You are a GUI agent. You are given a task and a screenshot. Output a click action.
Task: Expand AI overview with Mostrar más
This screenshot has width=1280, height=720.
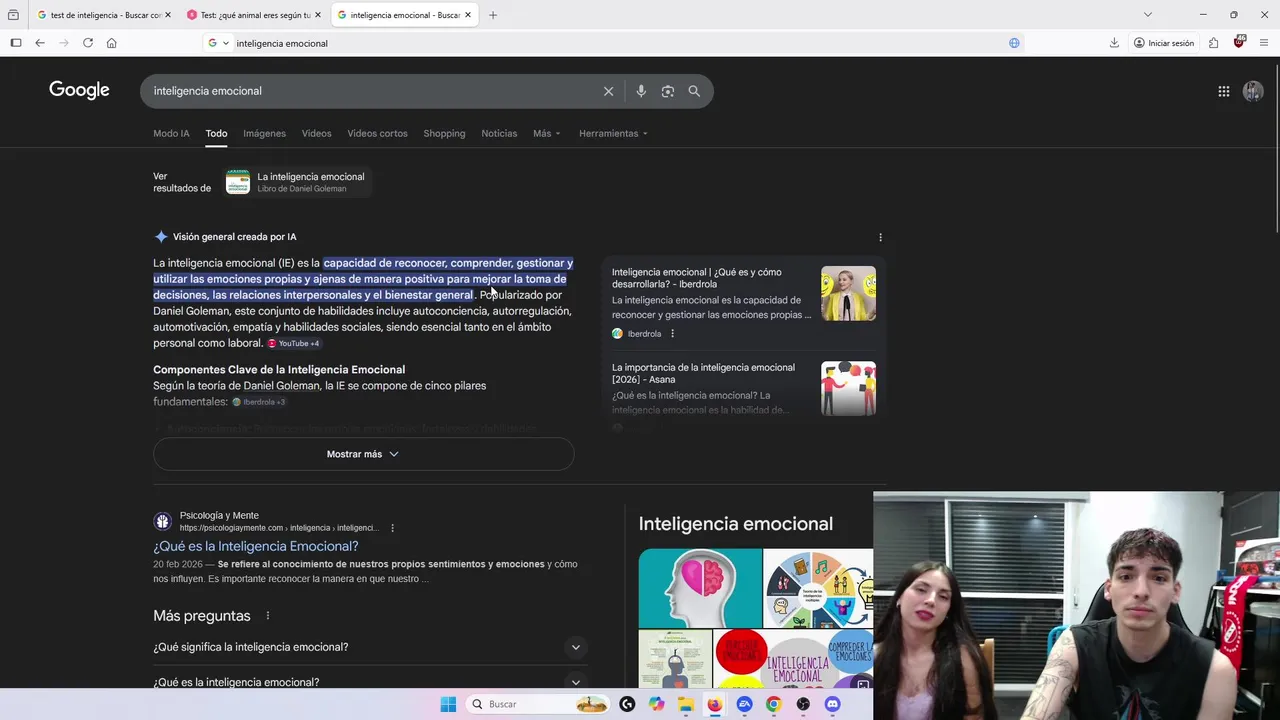(x=363, y=454)
